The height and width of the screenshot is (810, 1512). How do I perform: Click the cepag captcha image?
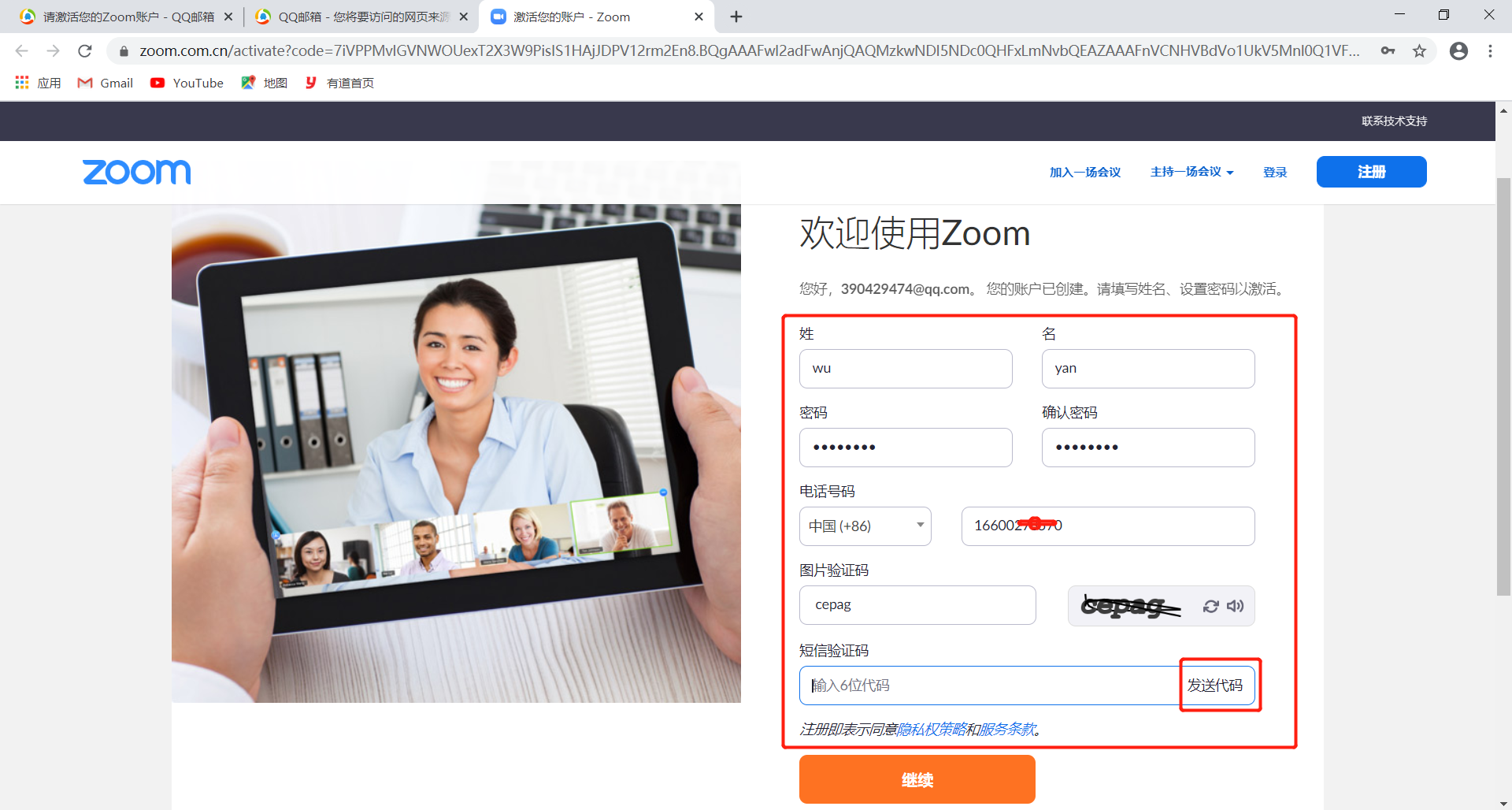pos(1131,606)
